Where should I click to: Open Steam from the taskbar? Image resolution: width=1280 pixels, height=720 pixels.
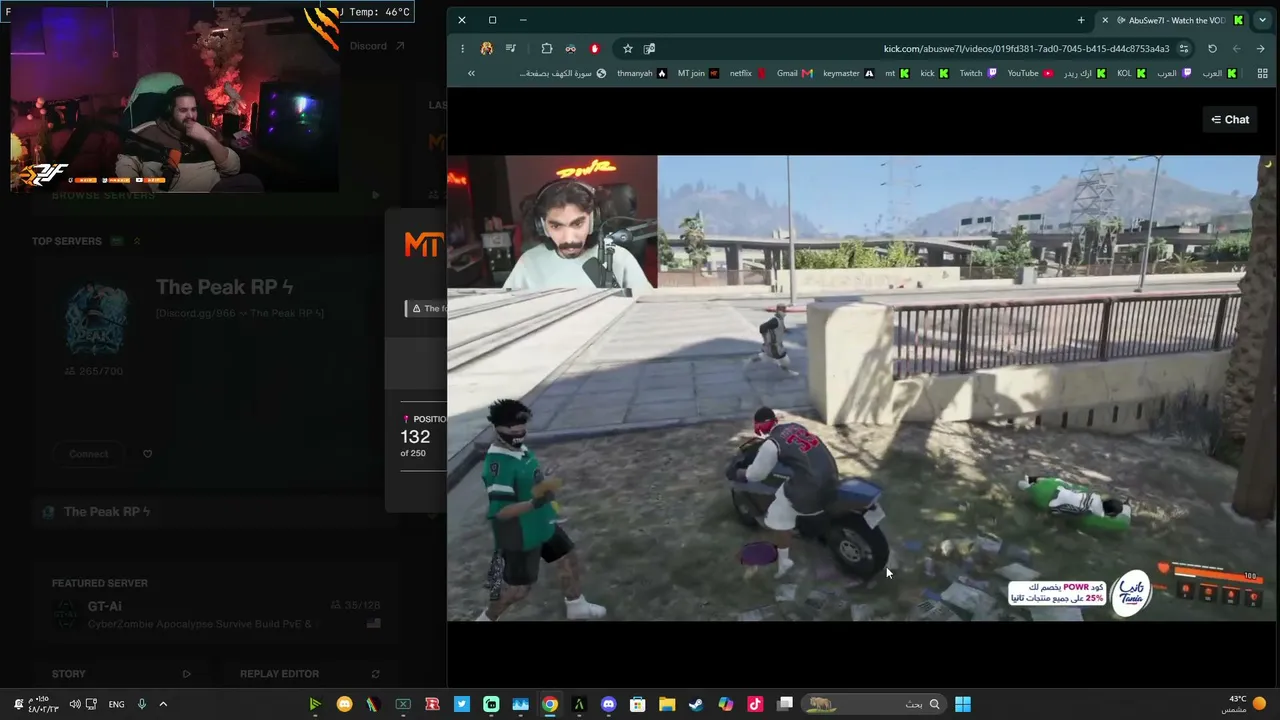(696, 704)
